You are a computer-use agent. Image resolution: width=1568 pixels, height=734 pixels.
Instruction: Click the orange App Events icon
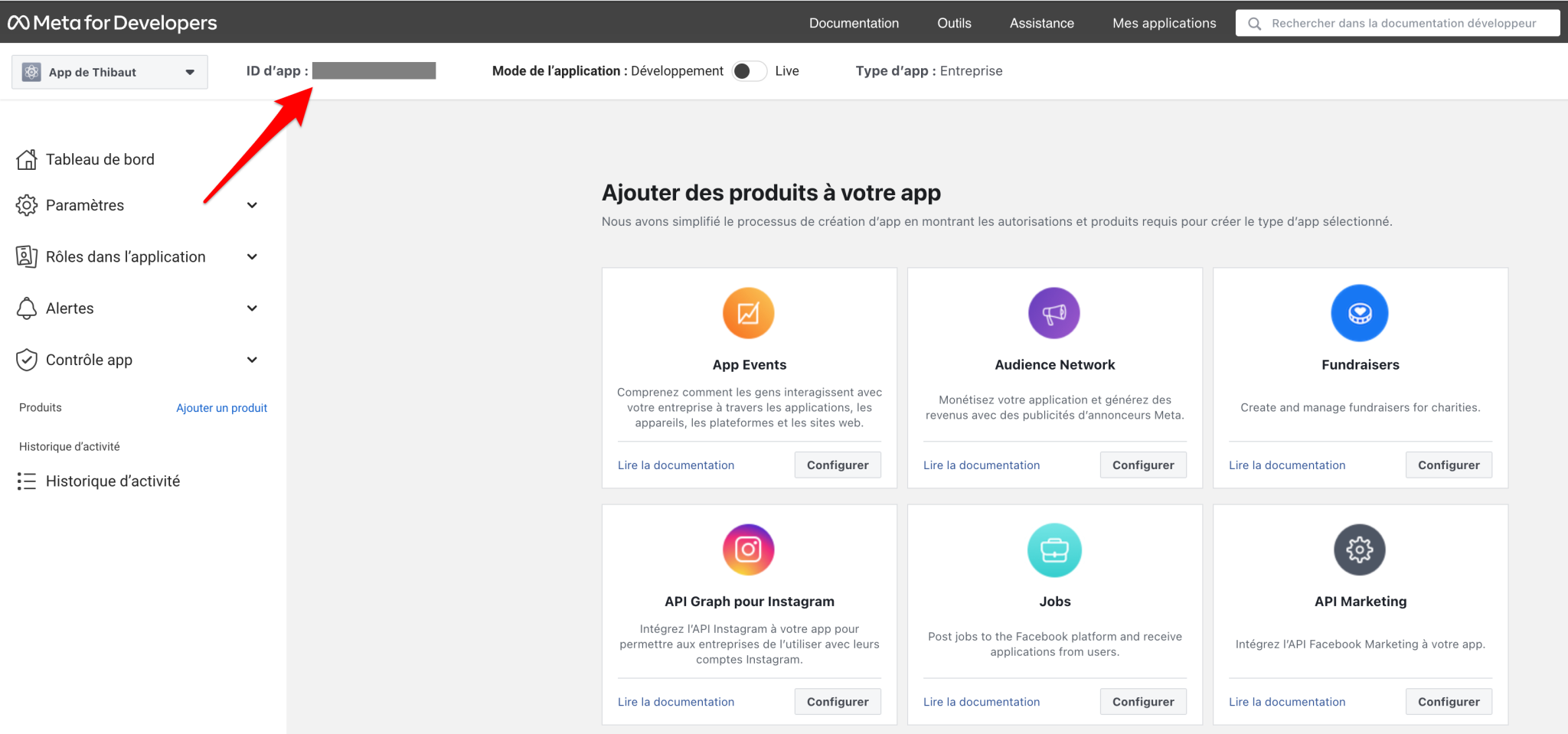(749, 313)
